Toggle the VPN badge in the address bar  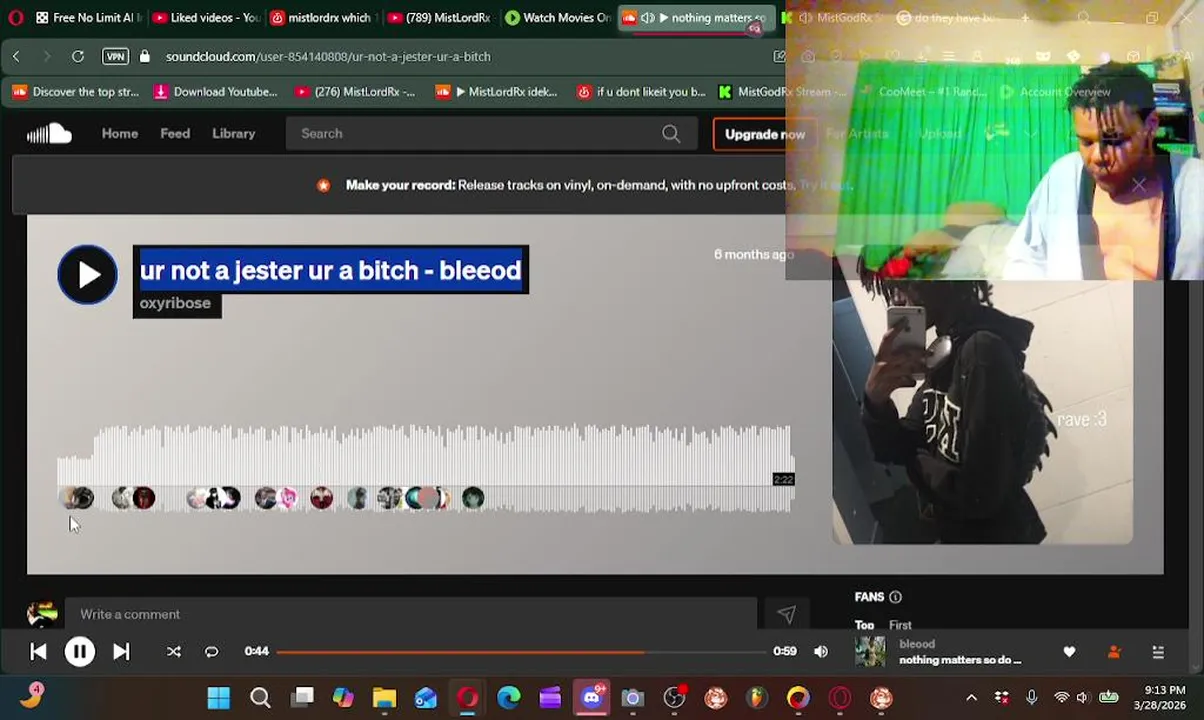[x=115, y=56]
